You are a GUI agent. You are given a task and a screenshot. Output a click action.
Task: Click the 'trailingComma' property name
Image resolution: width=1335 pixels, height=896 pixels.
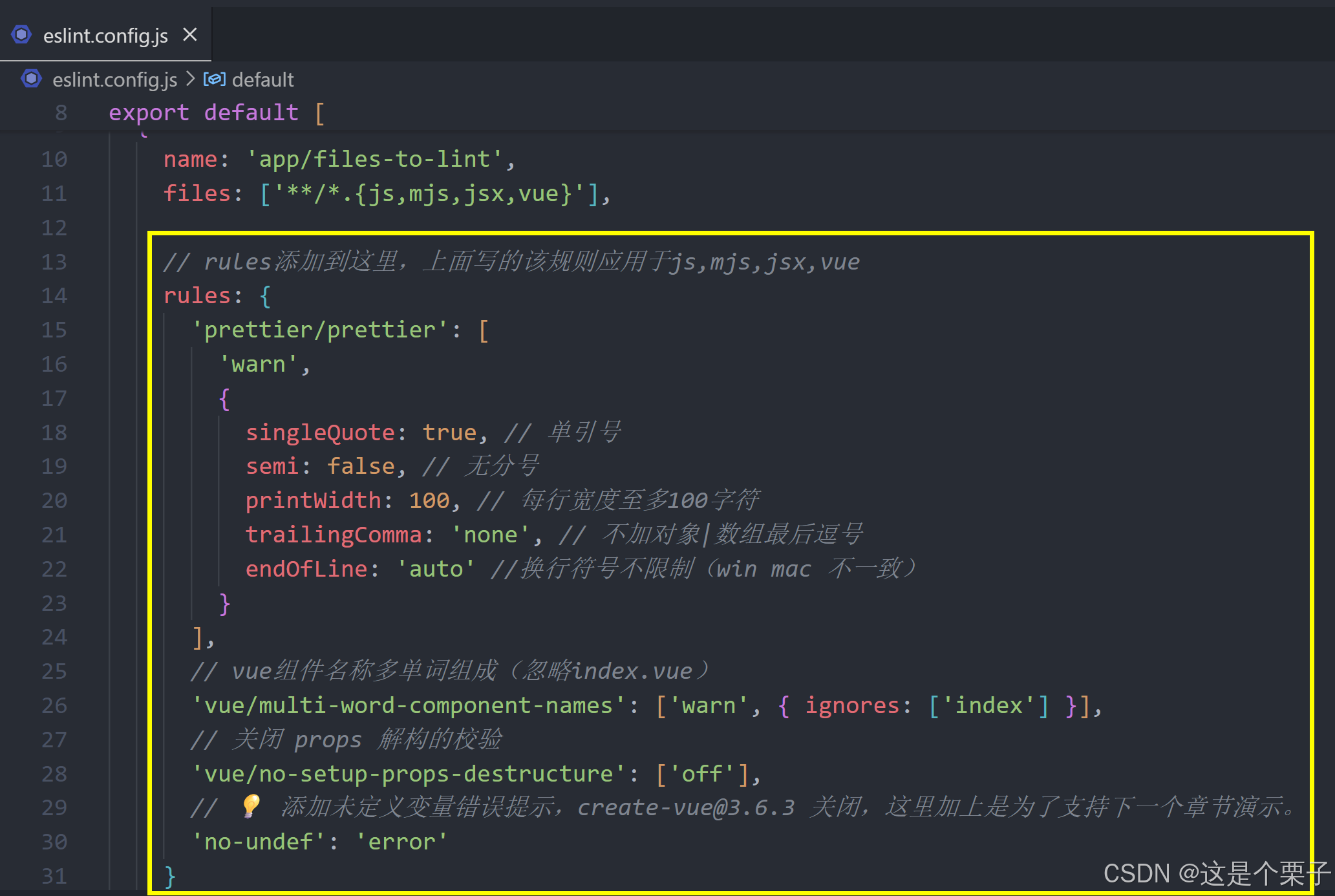tap(334, 535)
